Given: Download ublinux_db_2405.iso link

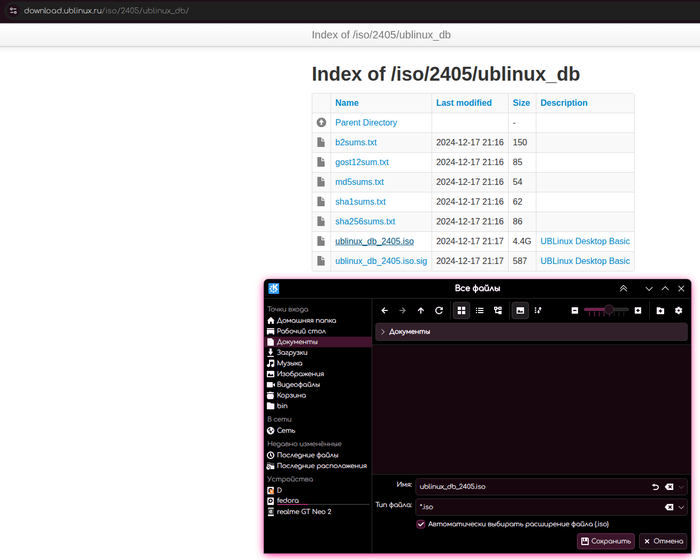Looking at the screenshot, I should coord(375,241).
